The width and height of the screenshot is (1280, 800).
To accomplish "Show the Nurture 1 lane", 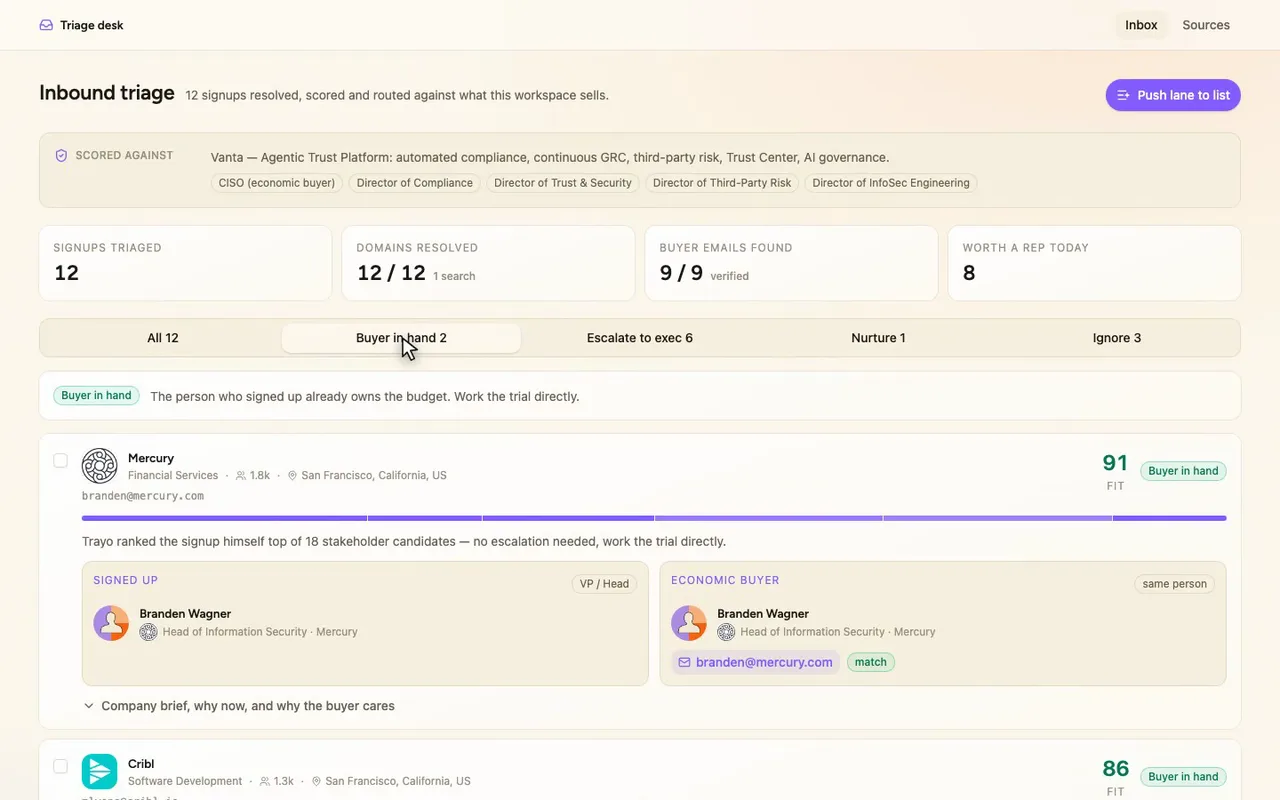I will 878,338.
